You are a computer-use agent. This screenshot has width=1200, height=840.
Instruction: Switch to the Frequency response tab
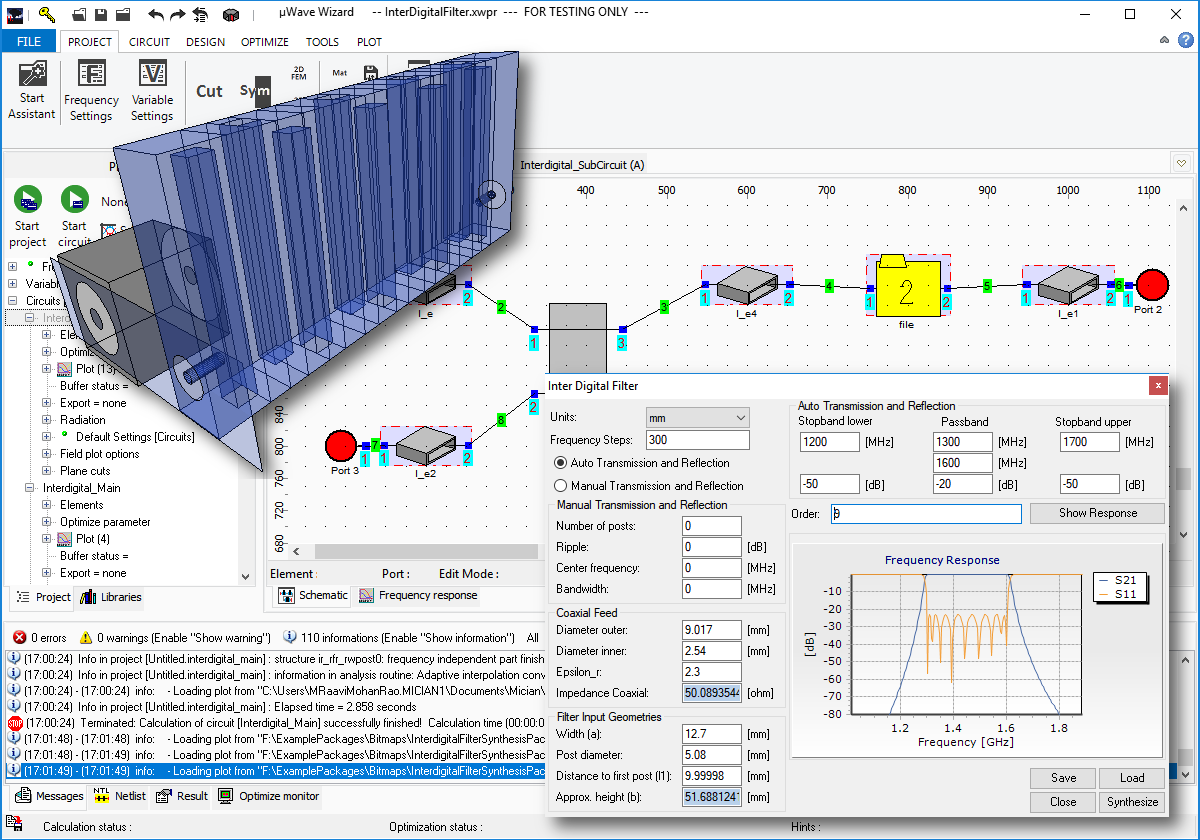pos(418,595)
